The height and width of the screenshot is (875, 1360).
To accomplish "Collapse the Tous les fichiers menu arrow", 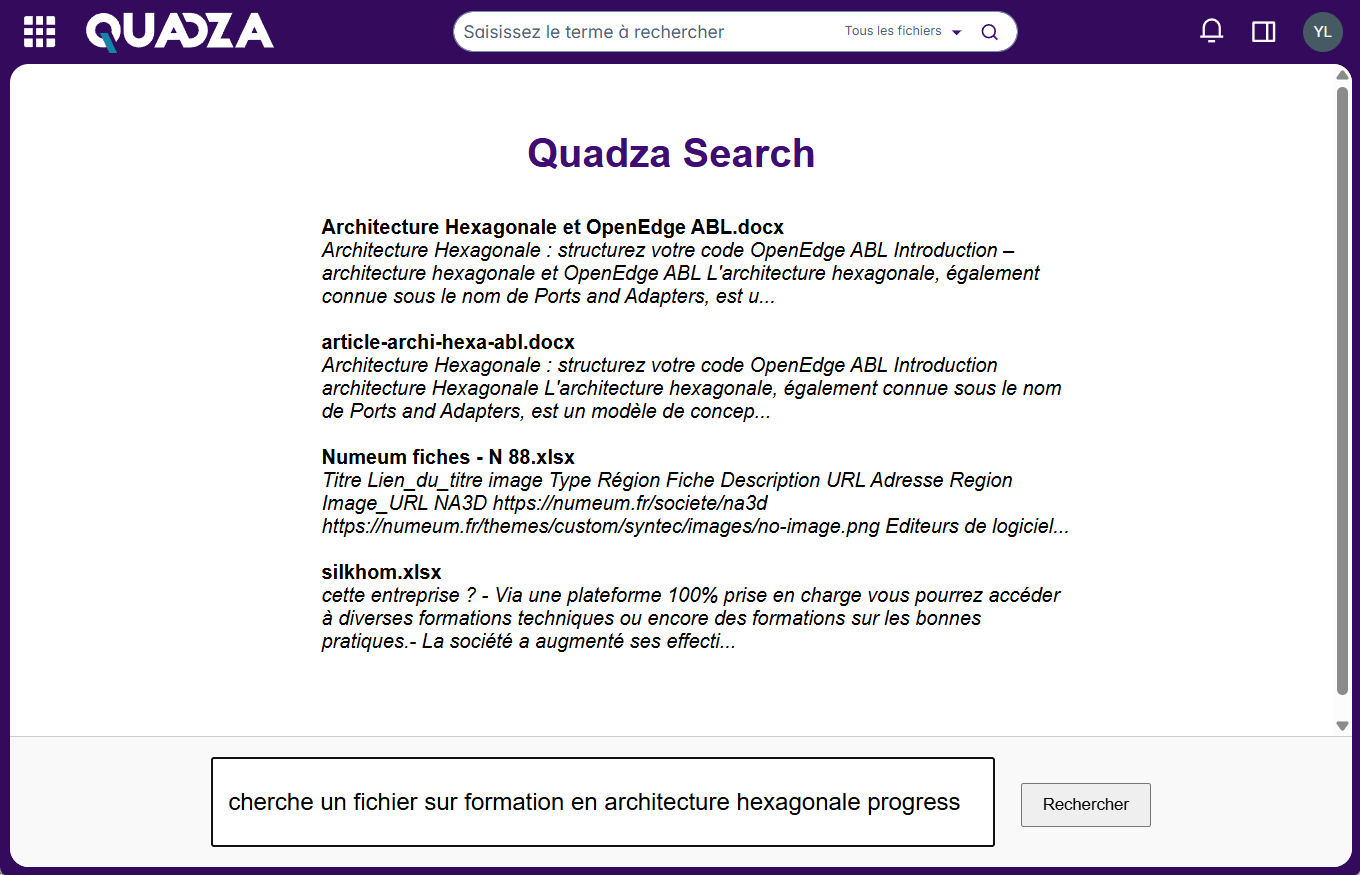I will pyautogui.click(x=956, y=32).
